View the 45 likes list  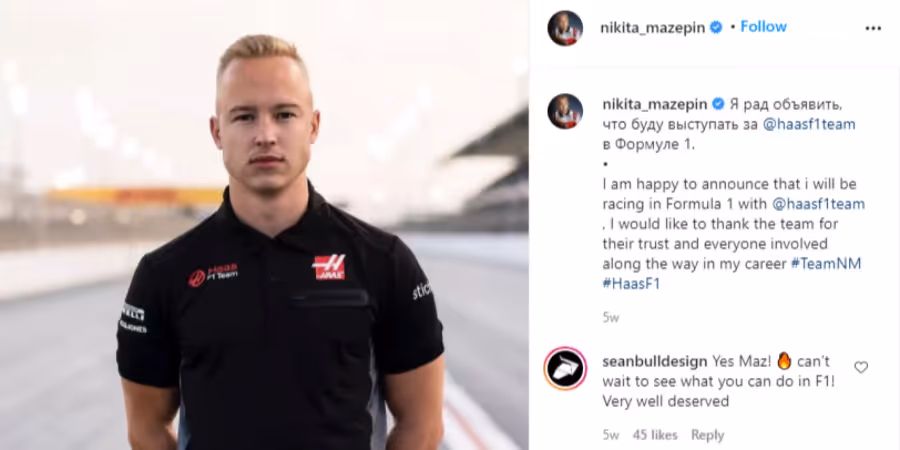(655, 435)
